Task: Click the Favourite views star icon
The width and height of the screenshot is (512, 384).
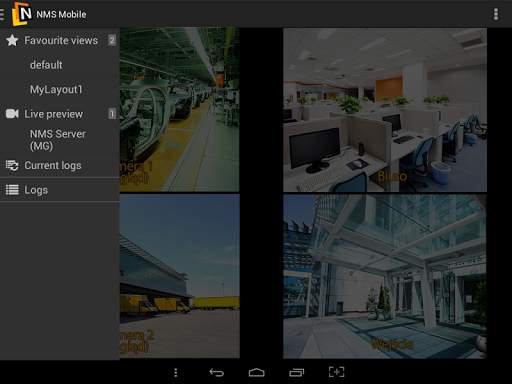Action: click(12, 40)
